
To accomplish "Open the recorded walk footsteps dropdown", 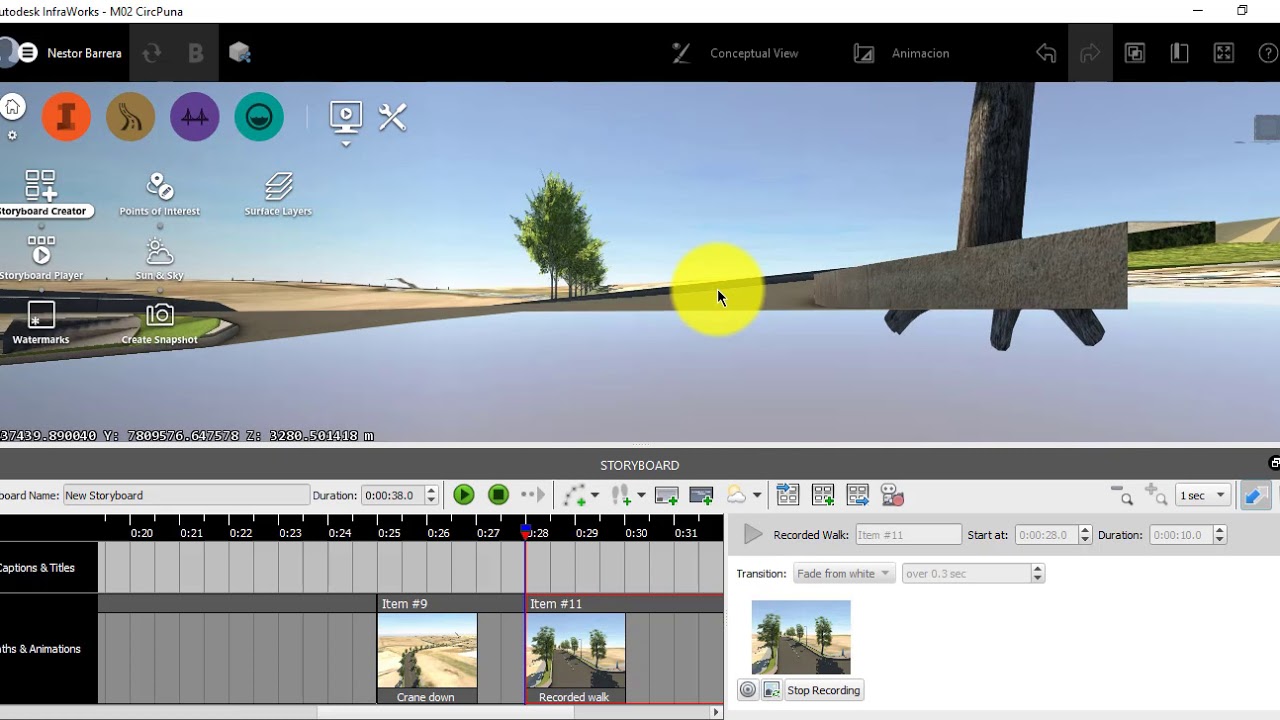I will pos(641,495).
